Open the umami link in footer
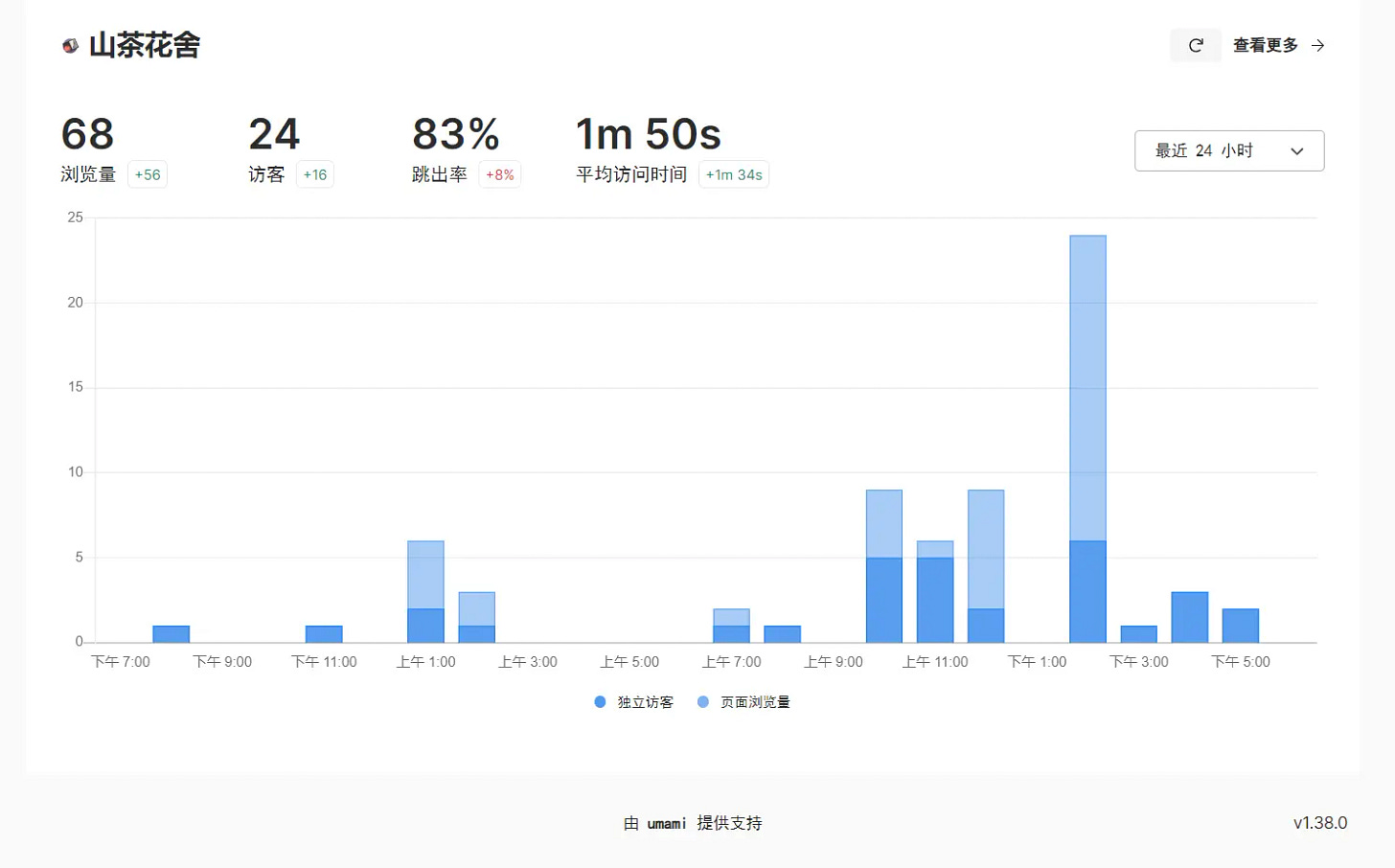1395x868 pixels. [667, 823]
